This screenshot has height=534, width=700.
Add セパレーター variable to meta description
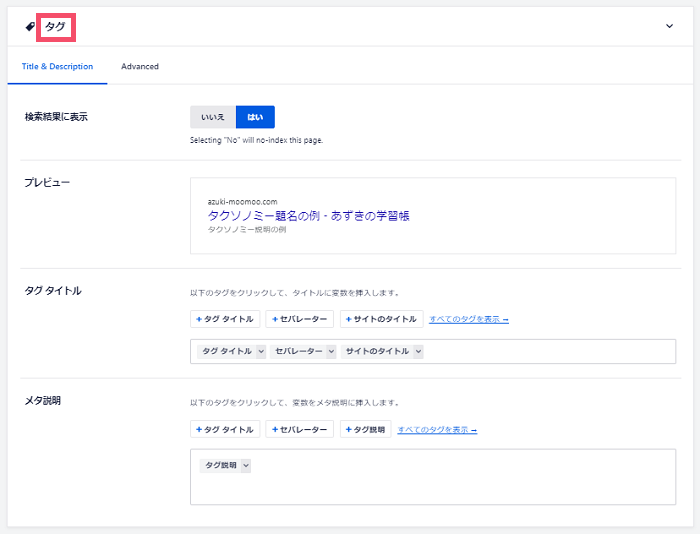click(x=300, y=430)
